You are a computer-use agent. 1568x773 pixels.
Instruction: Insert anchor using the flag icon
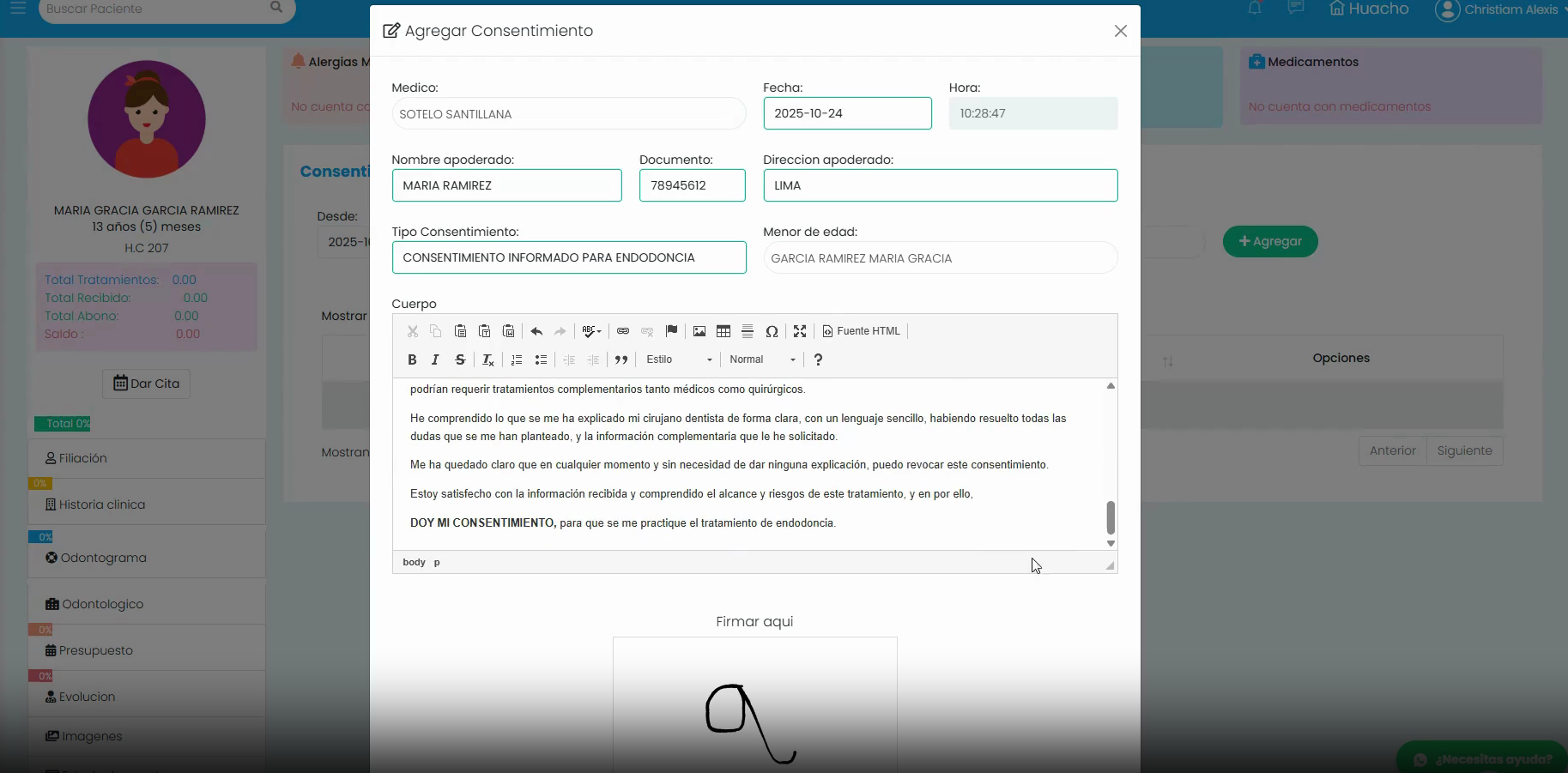tap(671, 331)
